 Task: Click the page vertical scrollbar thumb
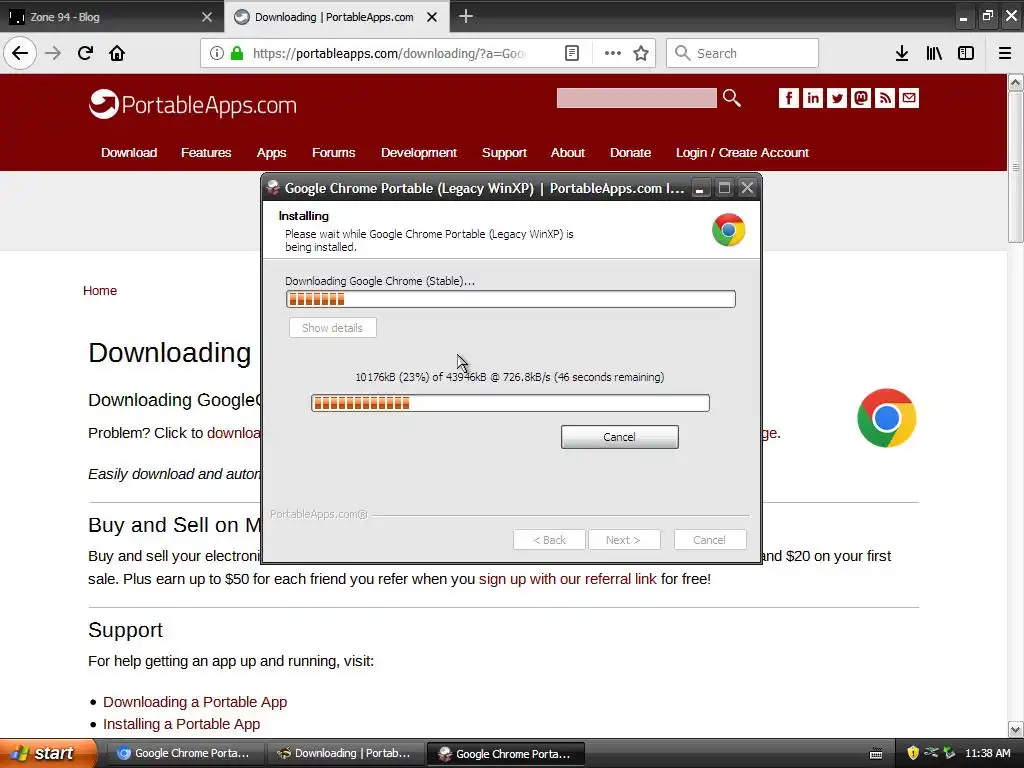[x=1015, y=167]
